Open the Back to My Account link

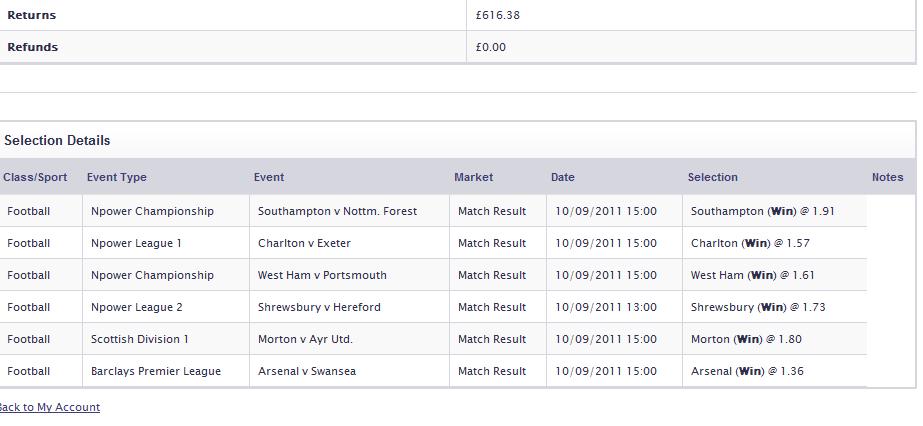coord(49,407)
